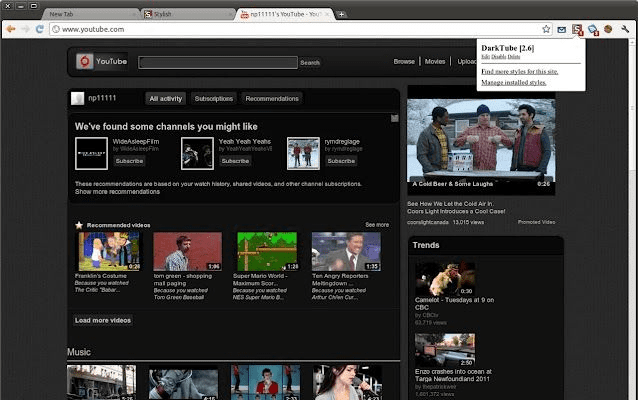Expand Load more videos
This screenshot has height=400, width=638.
pyautogui.click(x=103, y=320)
